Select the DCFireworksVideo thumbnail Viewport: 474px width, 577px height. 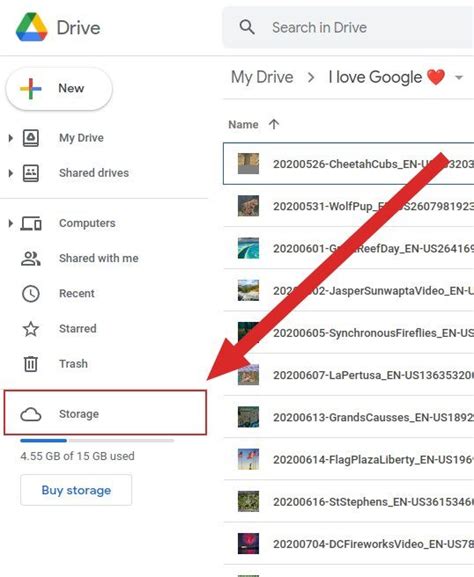pyautogui.click(x=248, y=544)
